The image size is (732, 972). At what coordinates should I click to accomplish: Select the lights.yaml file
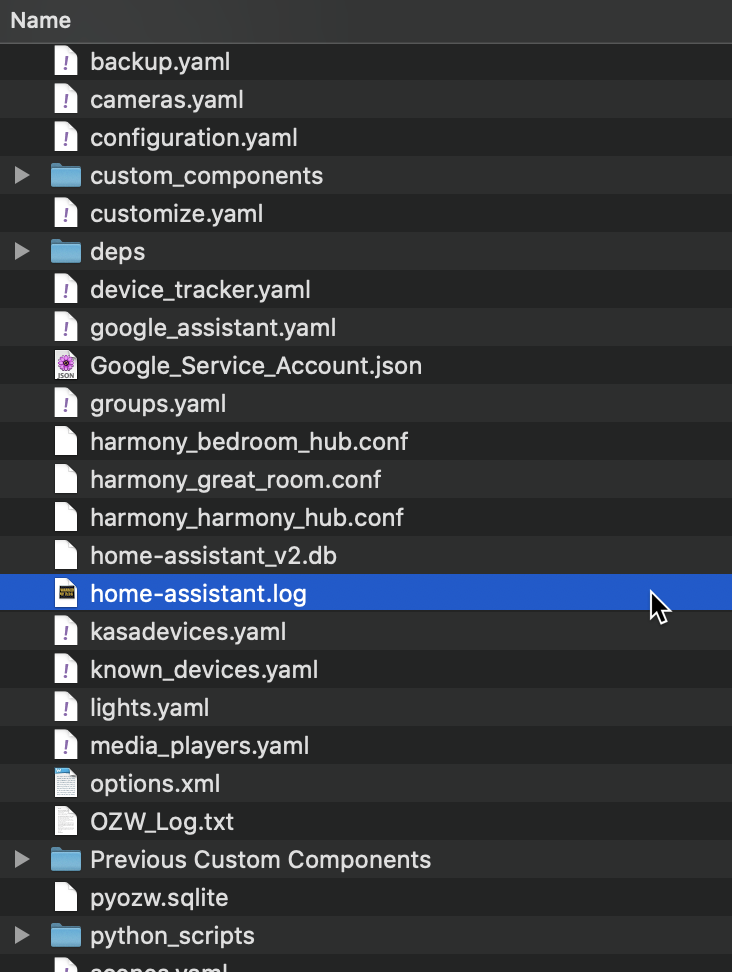[x=149, y=708]
